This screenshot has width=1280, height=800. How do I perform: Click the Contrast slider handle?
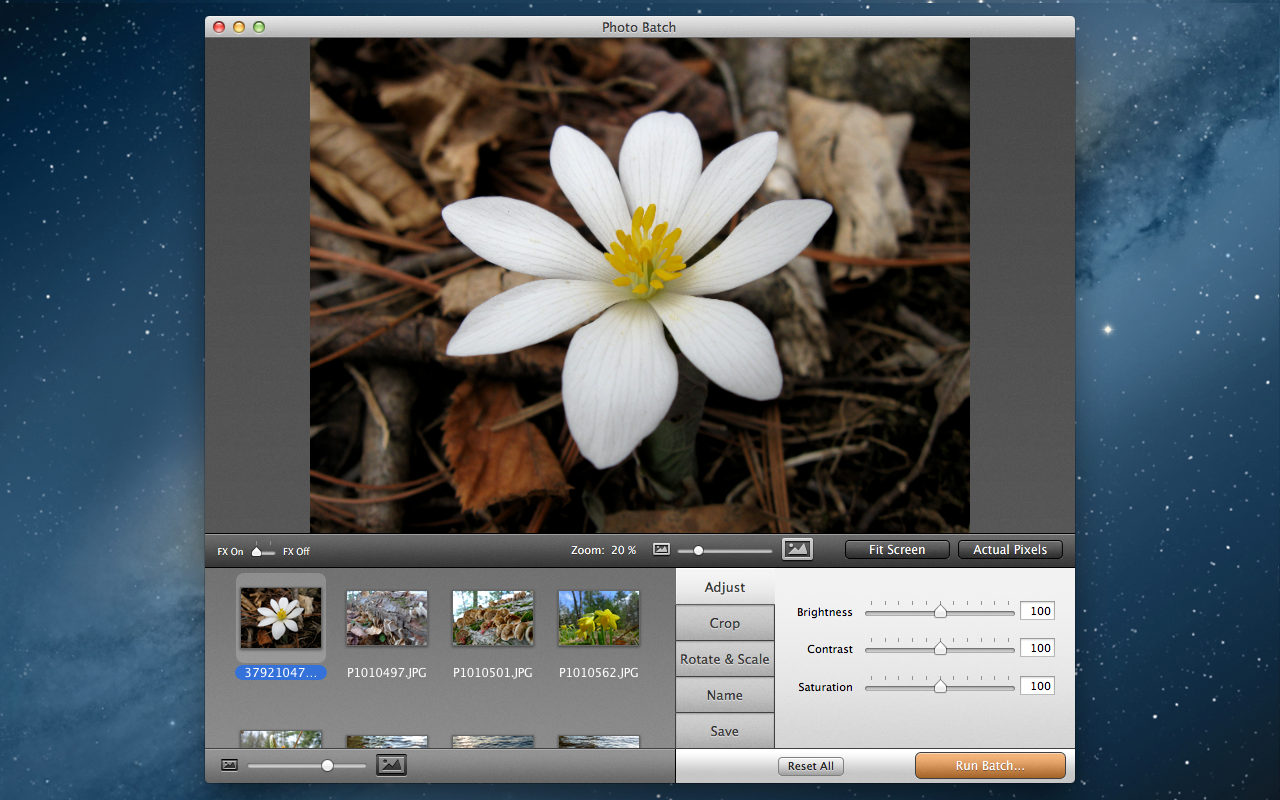940,648
